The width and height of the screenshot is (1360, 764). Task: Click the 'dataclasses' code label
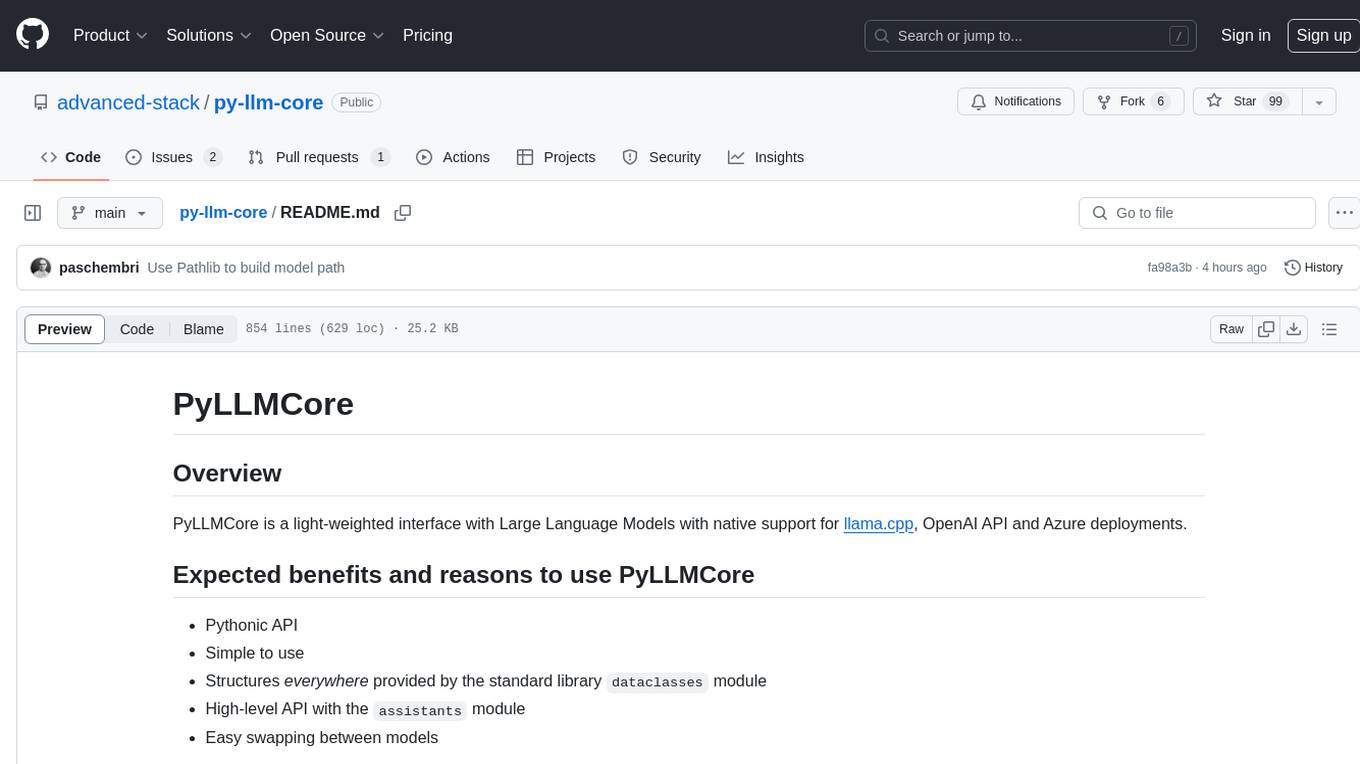[658, 682]
